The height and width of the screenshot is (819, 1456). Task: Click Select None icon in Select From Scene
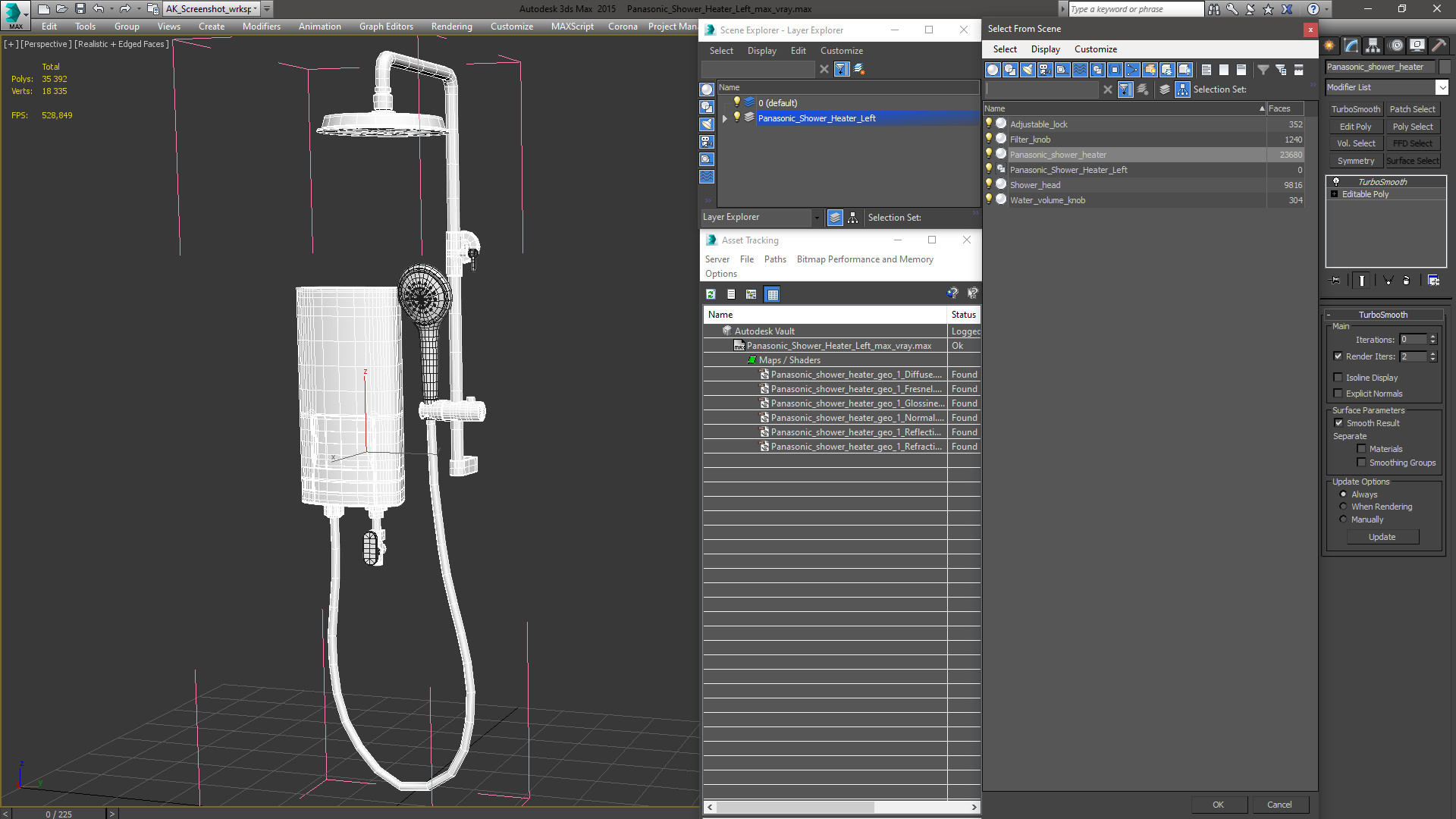(1224, 70)
